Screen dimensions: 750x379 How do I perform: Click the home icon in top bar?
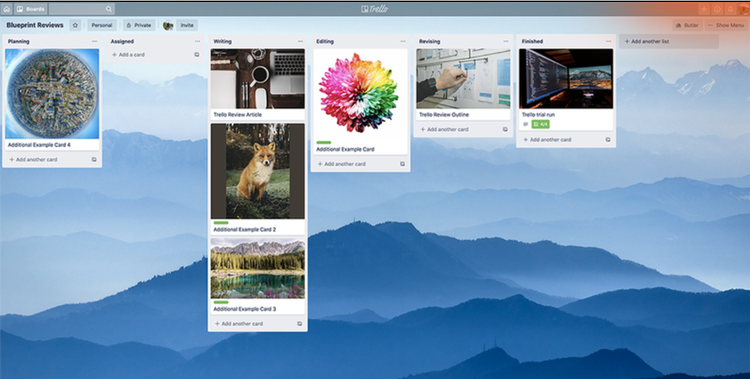tap(6, 9)
